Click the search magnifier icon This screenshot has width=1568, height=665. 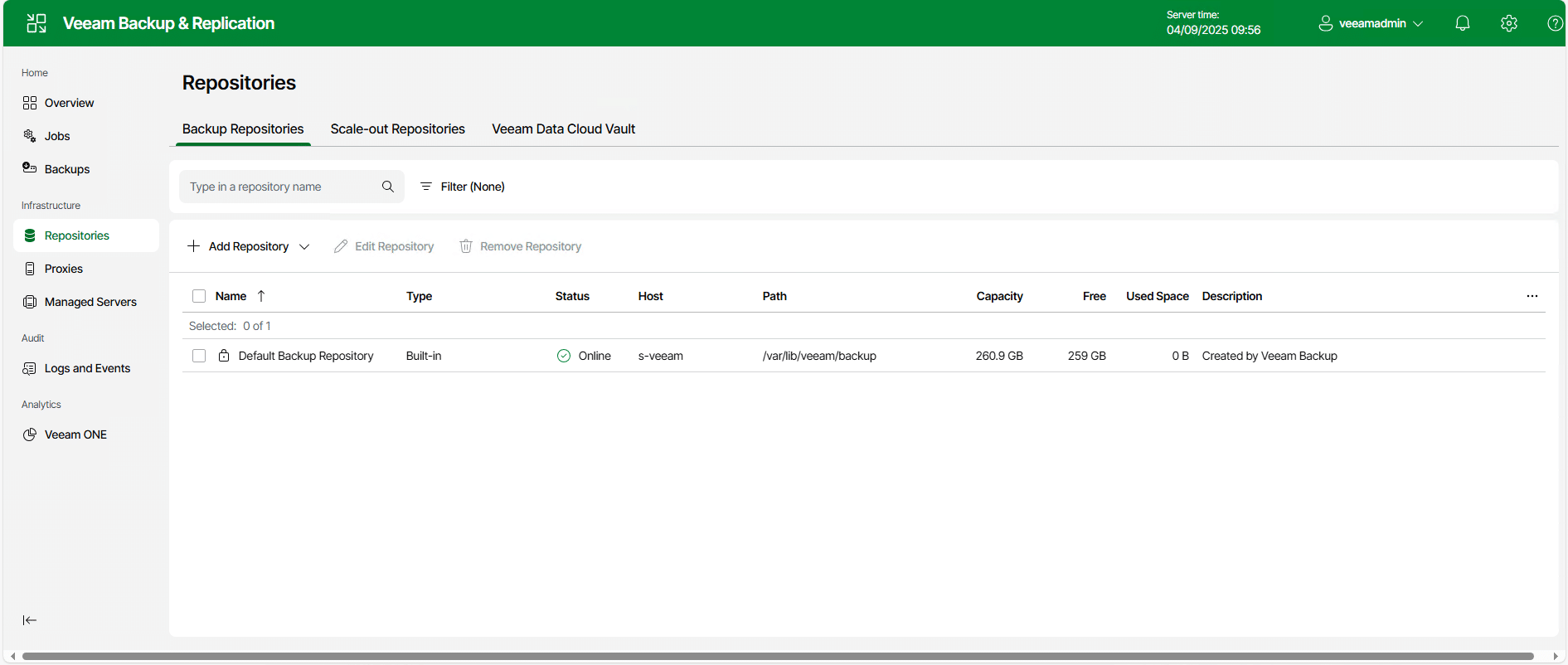click(387, 187)
